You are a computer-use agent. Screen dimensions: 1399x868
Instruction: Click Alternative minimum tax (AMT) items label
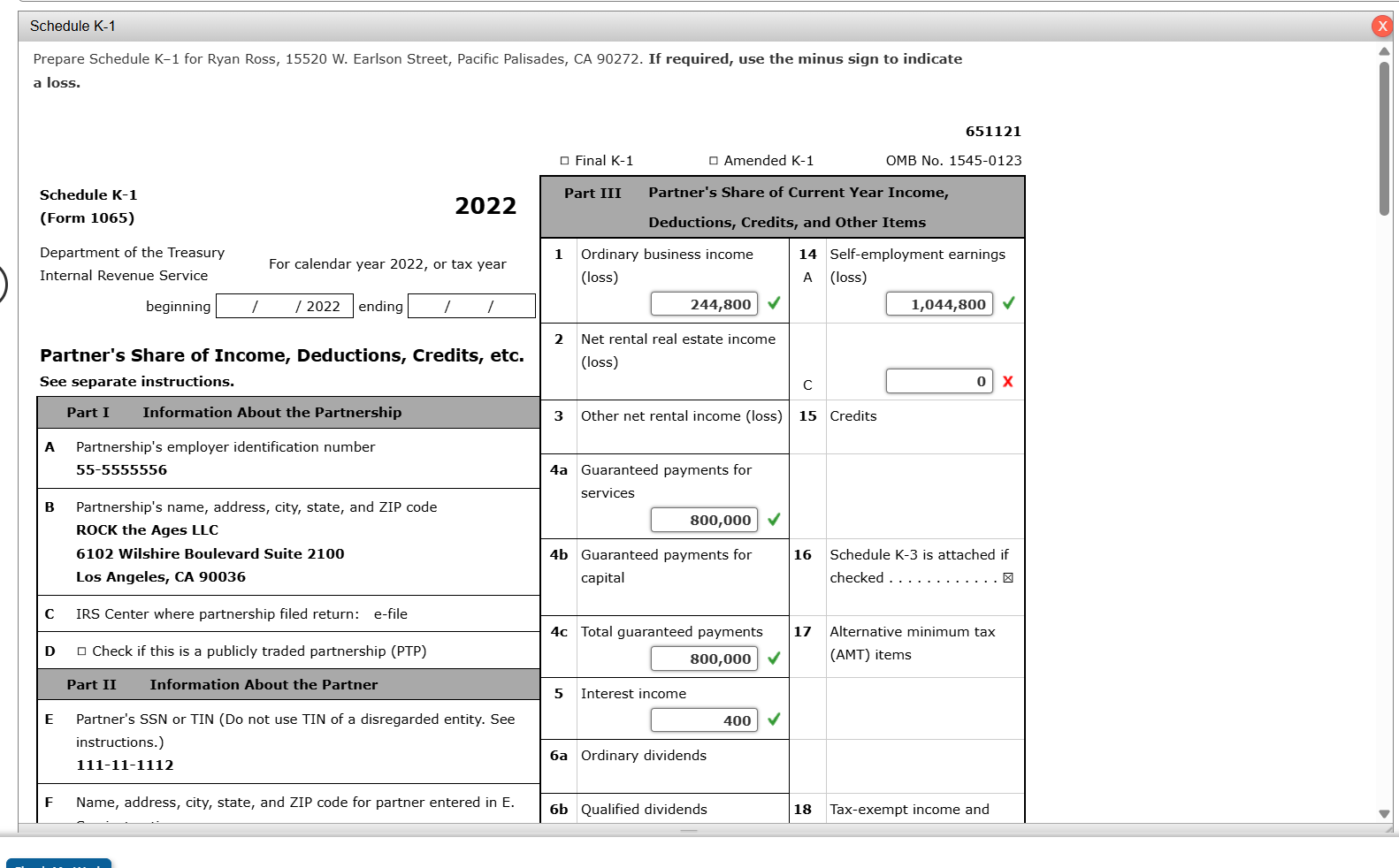tap(913, 643)
